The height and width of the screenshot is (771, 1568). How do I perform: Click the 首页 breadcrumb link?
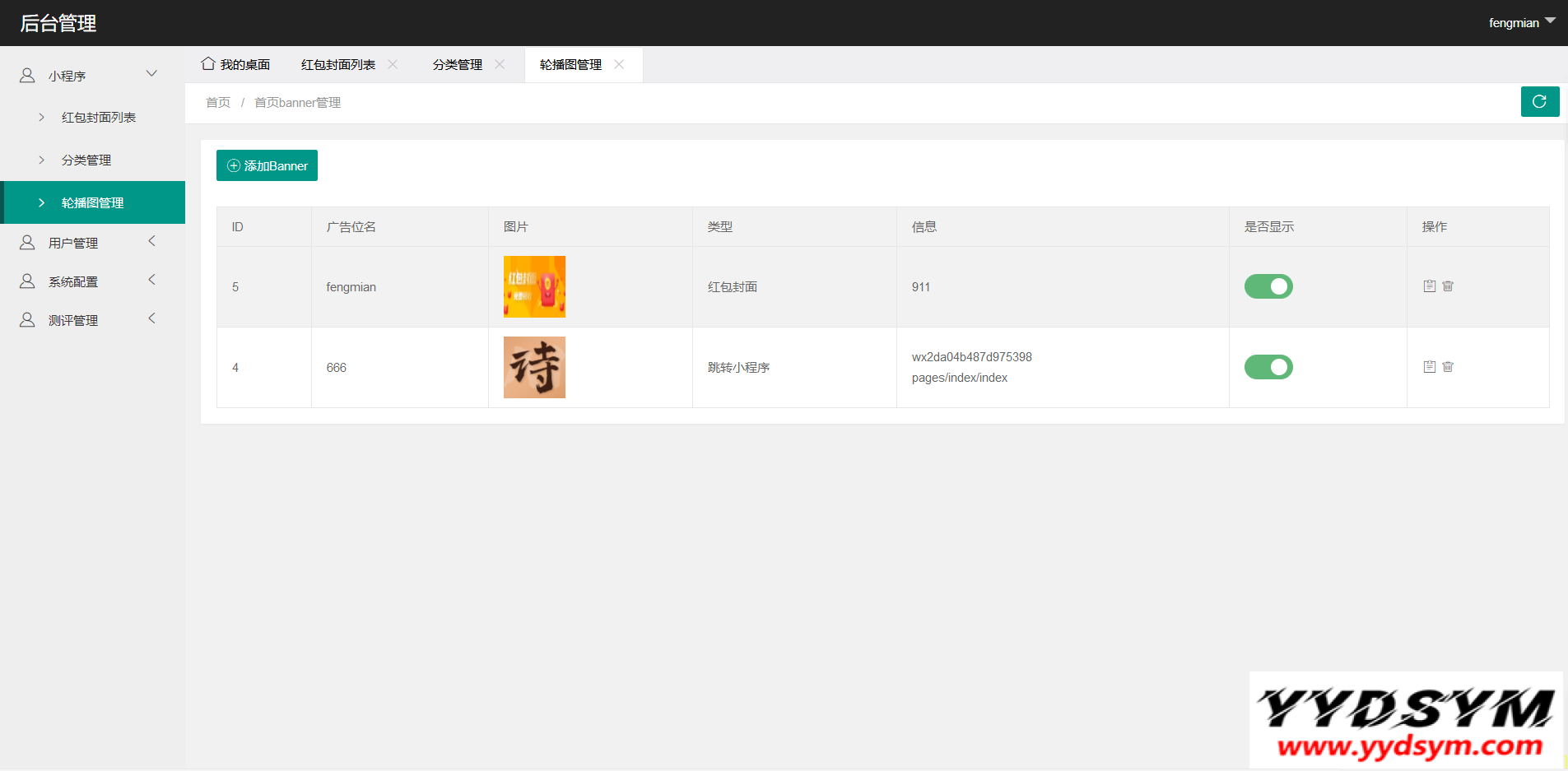(x=218, y=103)
